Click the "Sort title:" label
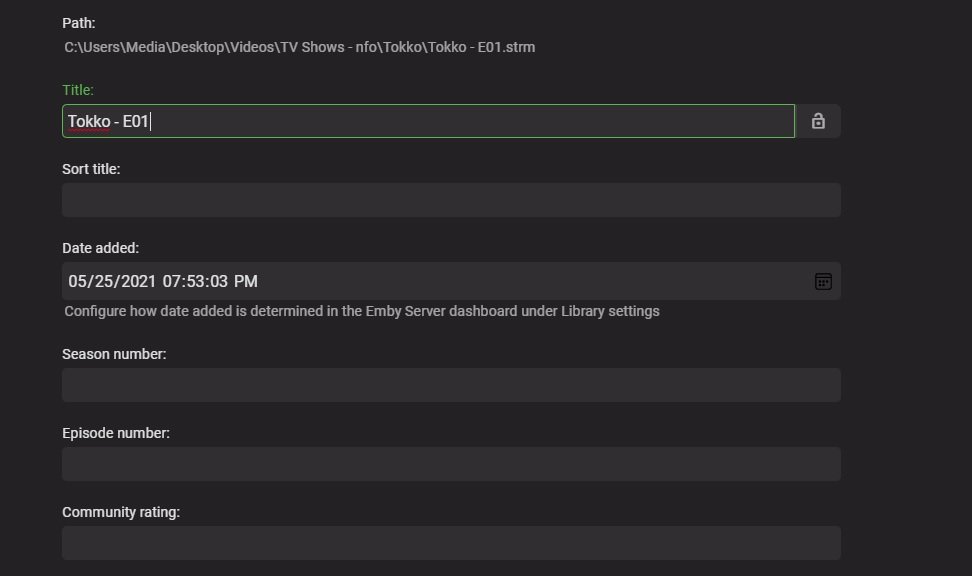Viewport: 972px width, 576px height. tap(91, 169)
